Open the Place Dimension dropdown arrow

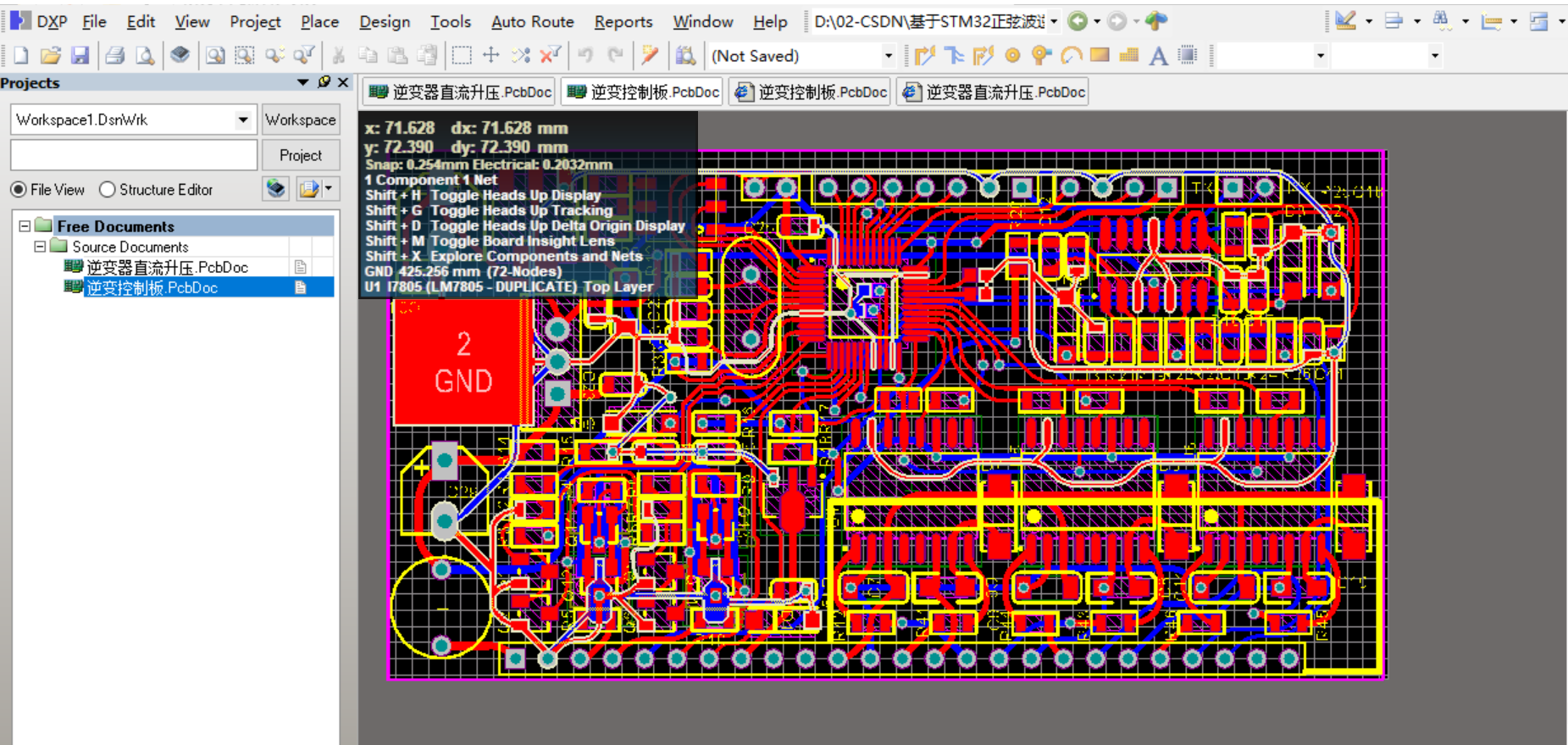click(1514, 21)
